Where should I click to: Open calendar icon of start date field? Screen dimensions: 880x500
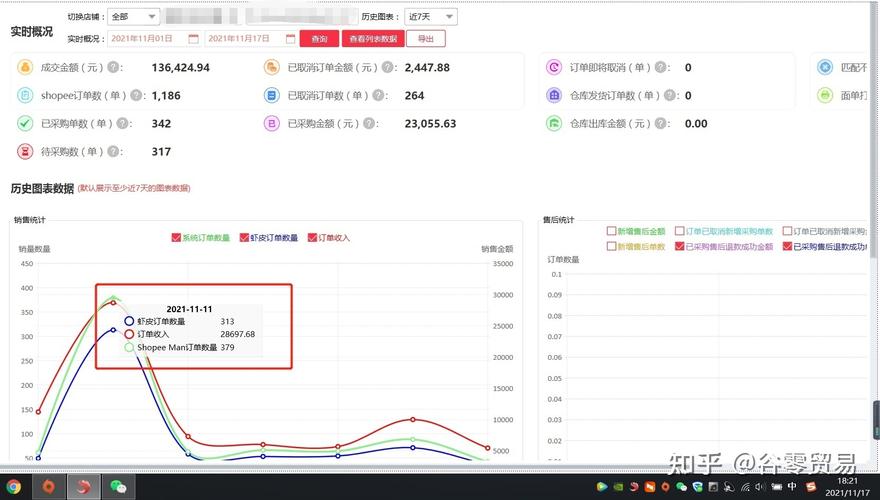[x=193, y=39]
